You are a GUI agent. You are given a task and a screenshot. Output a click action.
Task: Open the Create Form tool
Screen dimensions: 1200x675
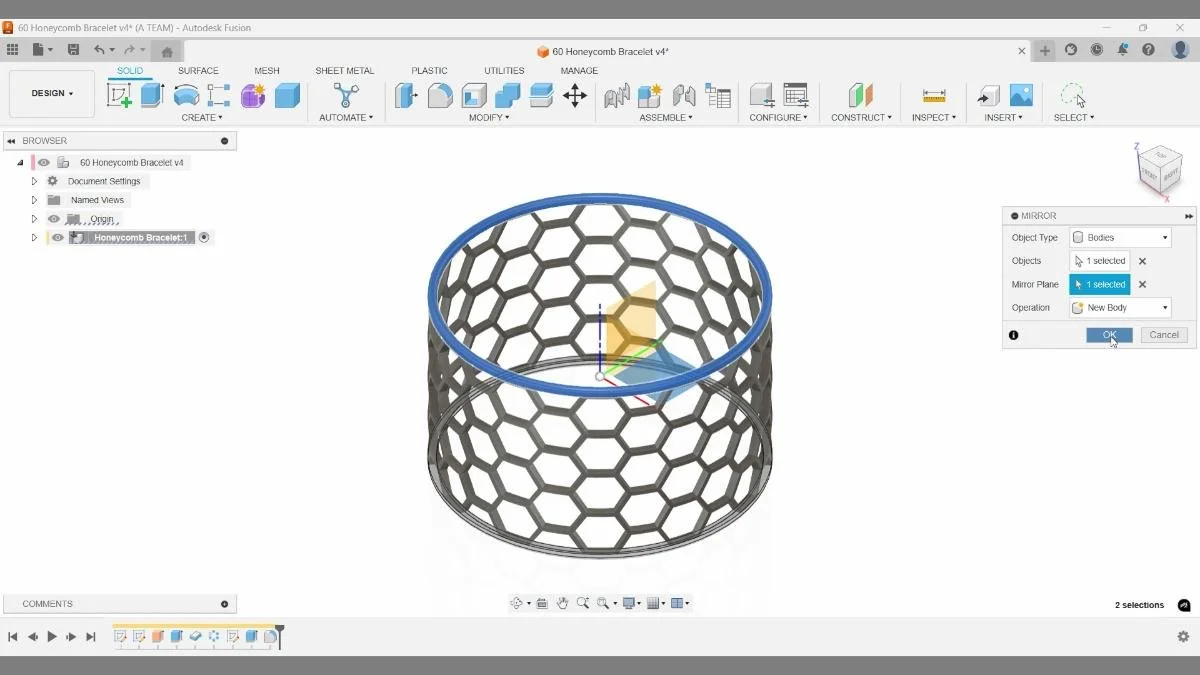(x=253, y=95)
